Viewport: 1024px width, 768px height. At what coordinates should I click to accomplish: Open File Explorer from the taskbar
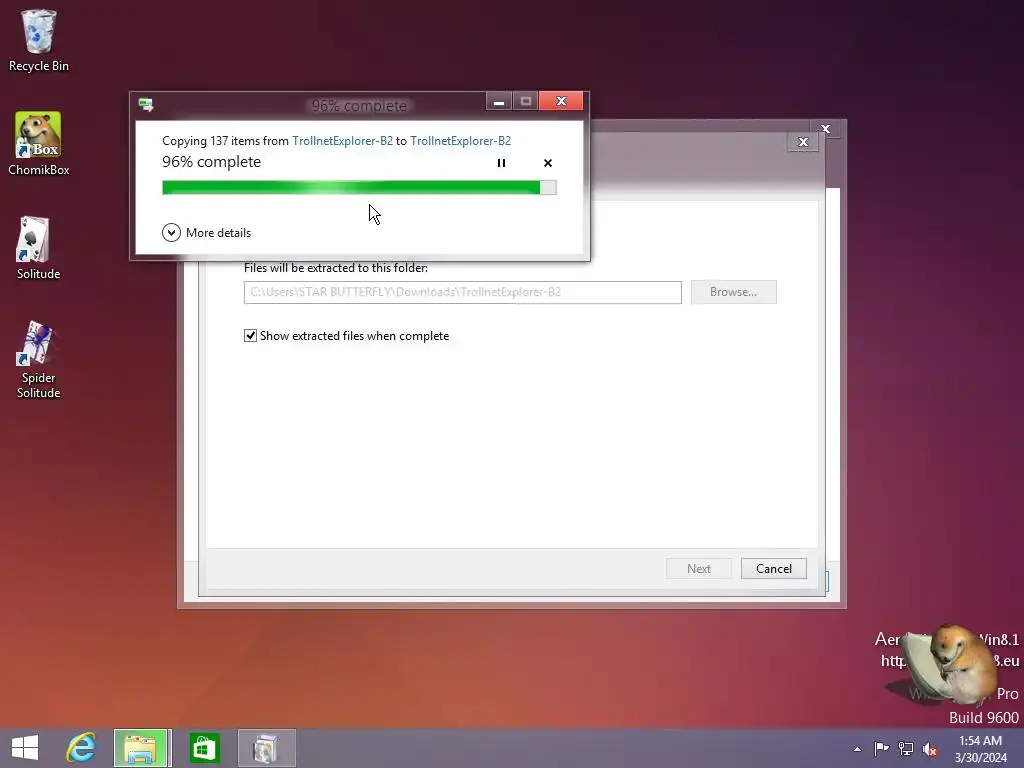point(142,748)
